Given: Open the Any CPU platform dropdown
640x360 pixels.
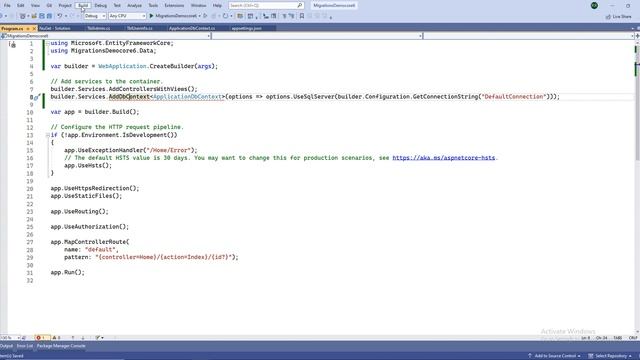Looking at the screenshot, I should (x=127, y=16).
